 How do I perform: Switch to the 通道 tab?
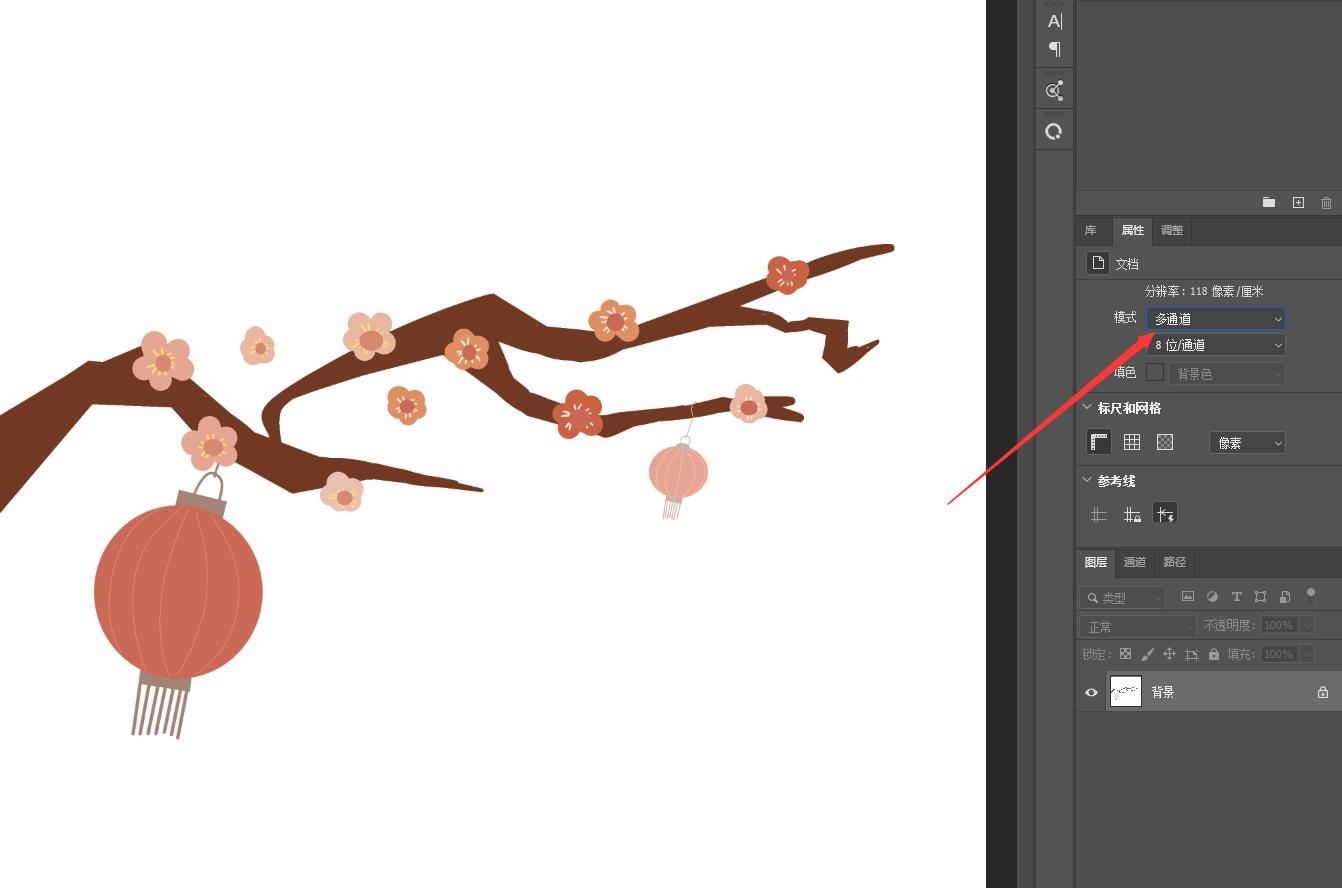[1134, 562]
